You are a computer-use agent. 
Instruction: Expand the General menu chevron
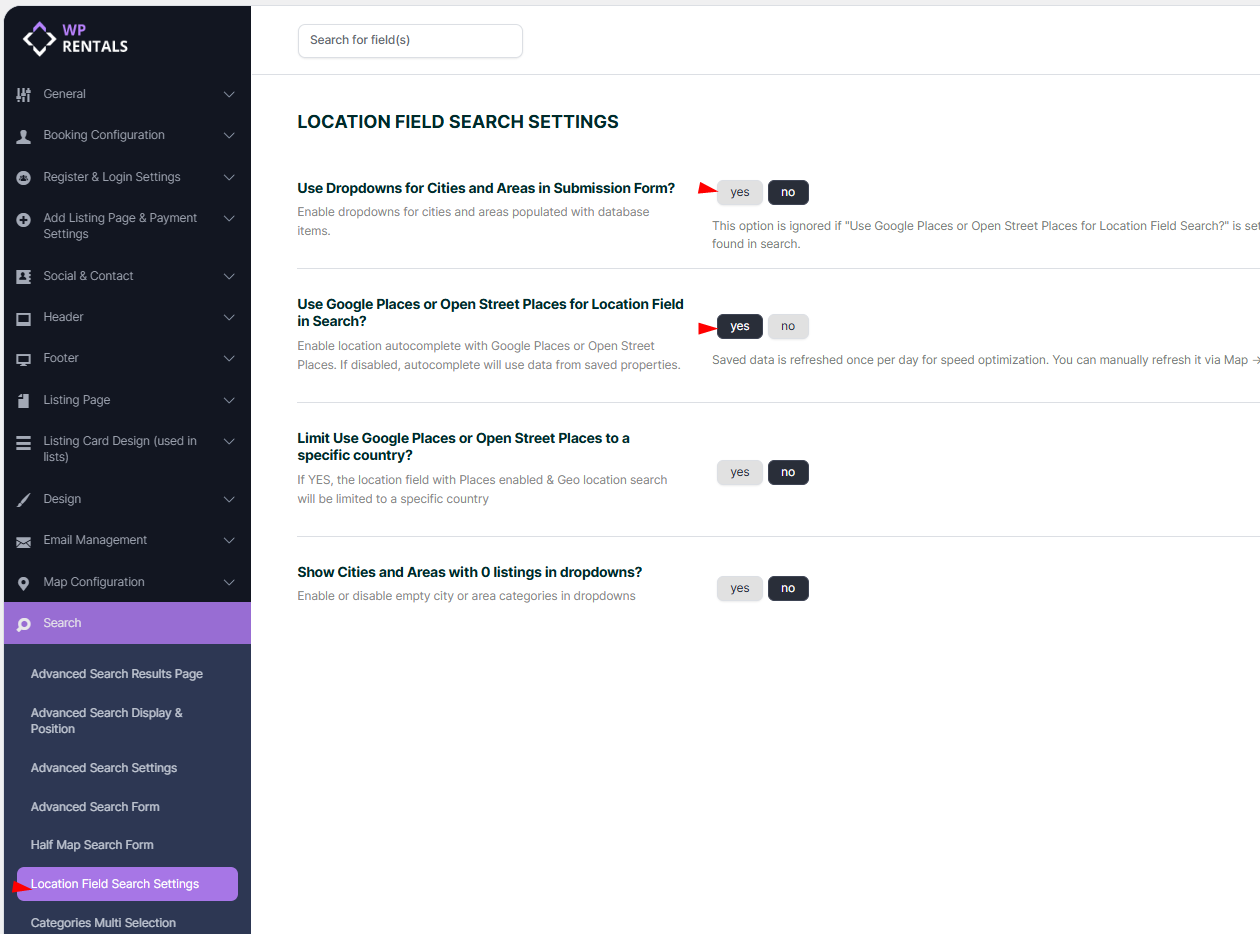(229, 94)
